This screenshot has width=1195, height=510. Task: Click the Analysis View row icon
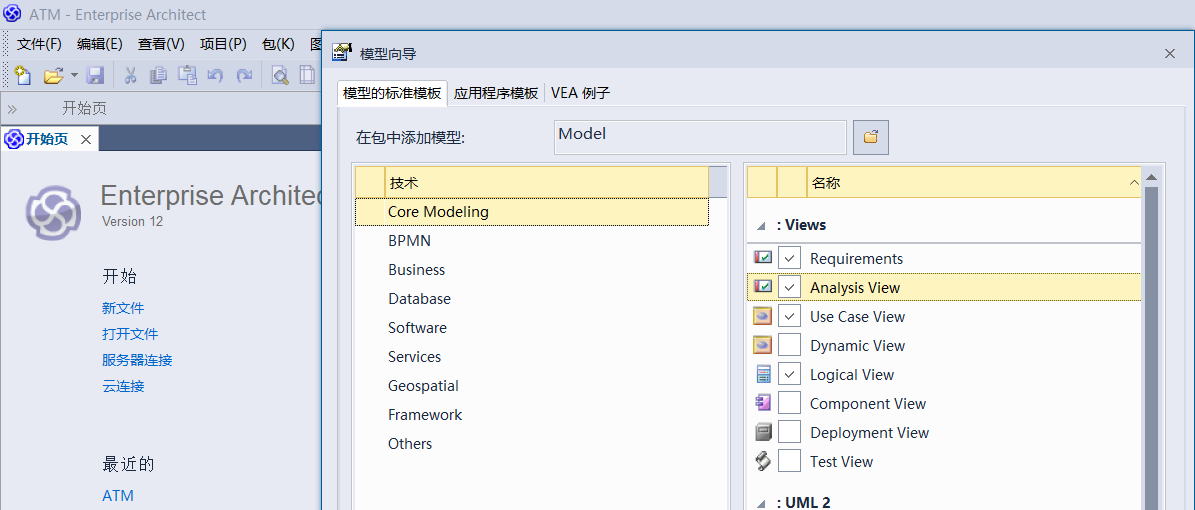pyautogui.click(x=762, y=287)
